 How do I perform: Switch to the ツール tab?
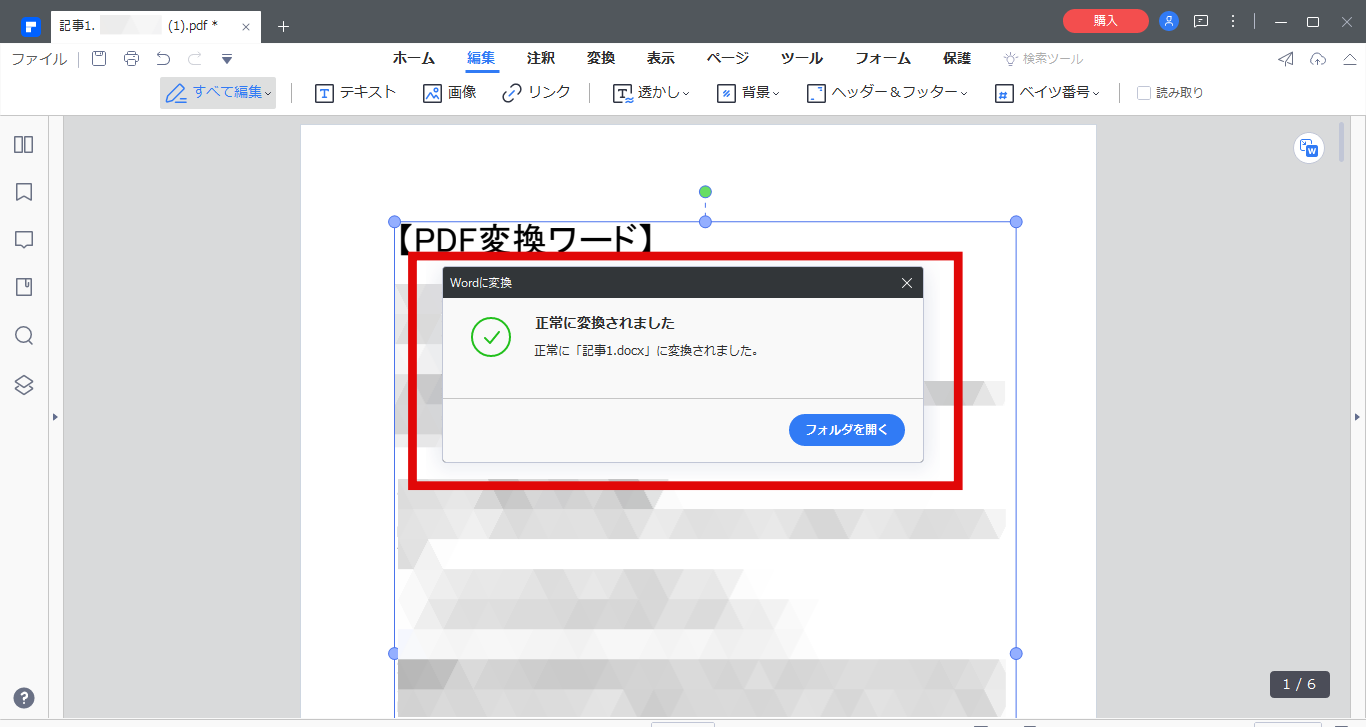tap(802, 58)
